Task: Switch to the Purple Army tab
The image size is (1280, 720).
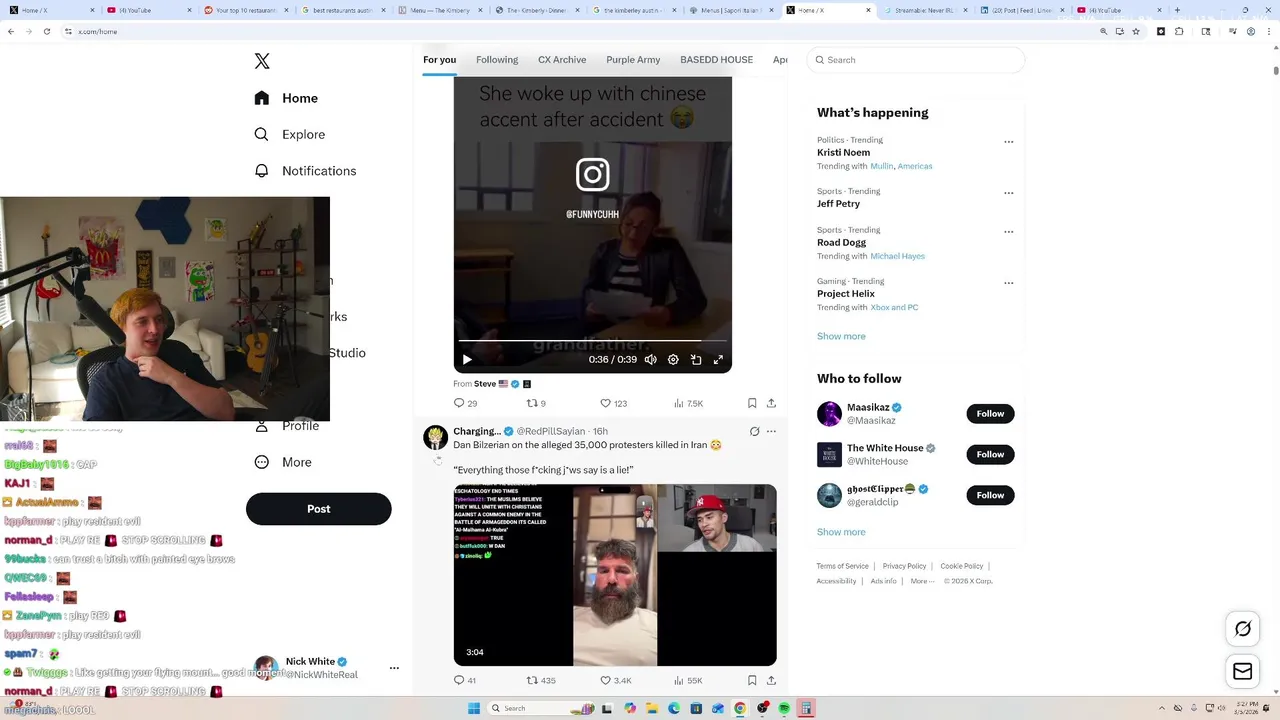Action: coord(633,60)
